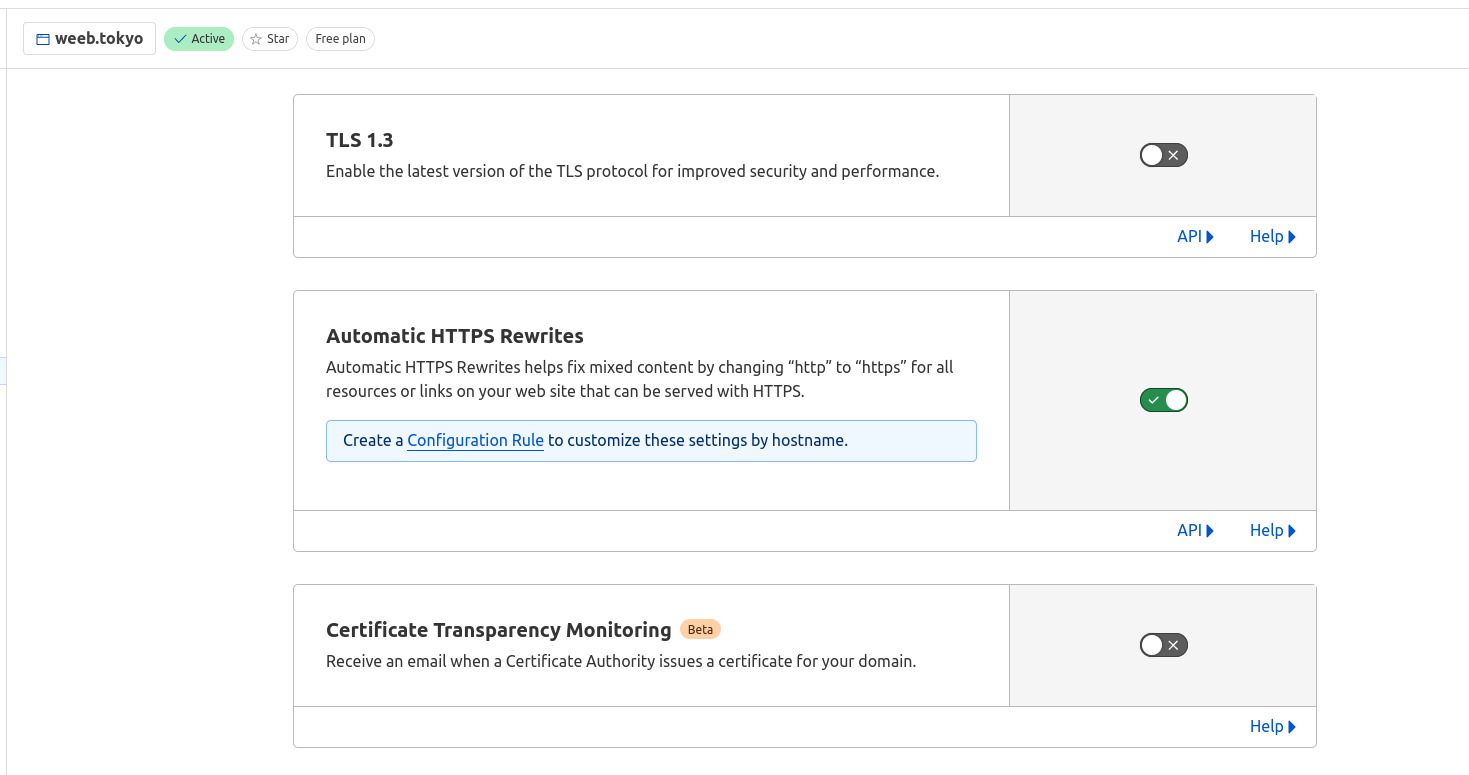This screenshot has height=775, width=1469.
Task: Click the TLS 1.3 heading
Action: (x=360, y=140)
